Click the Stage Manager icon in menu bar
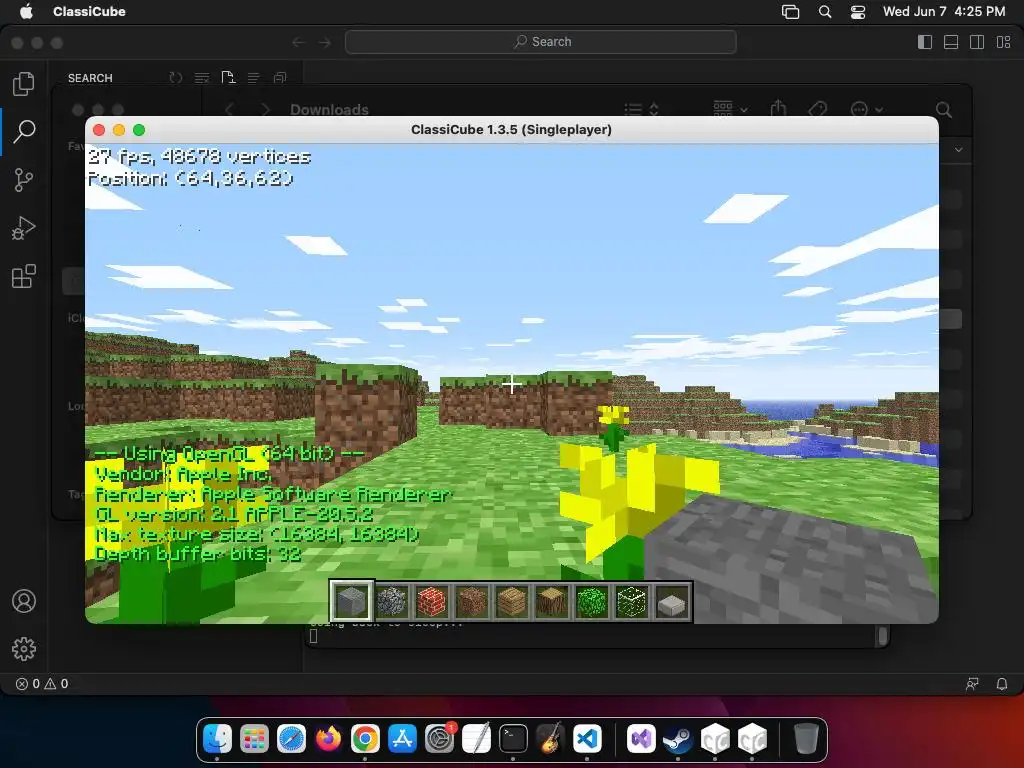The image size is (1024, 768). point(790,12)
